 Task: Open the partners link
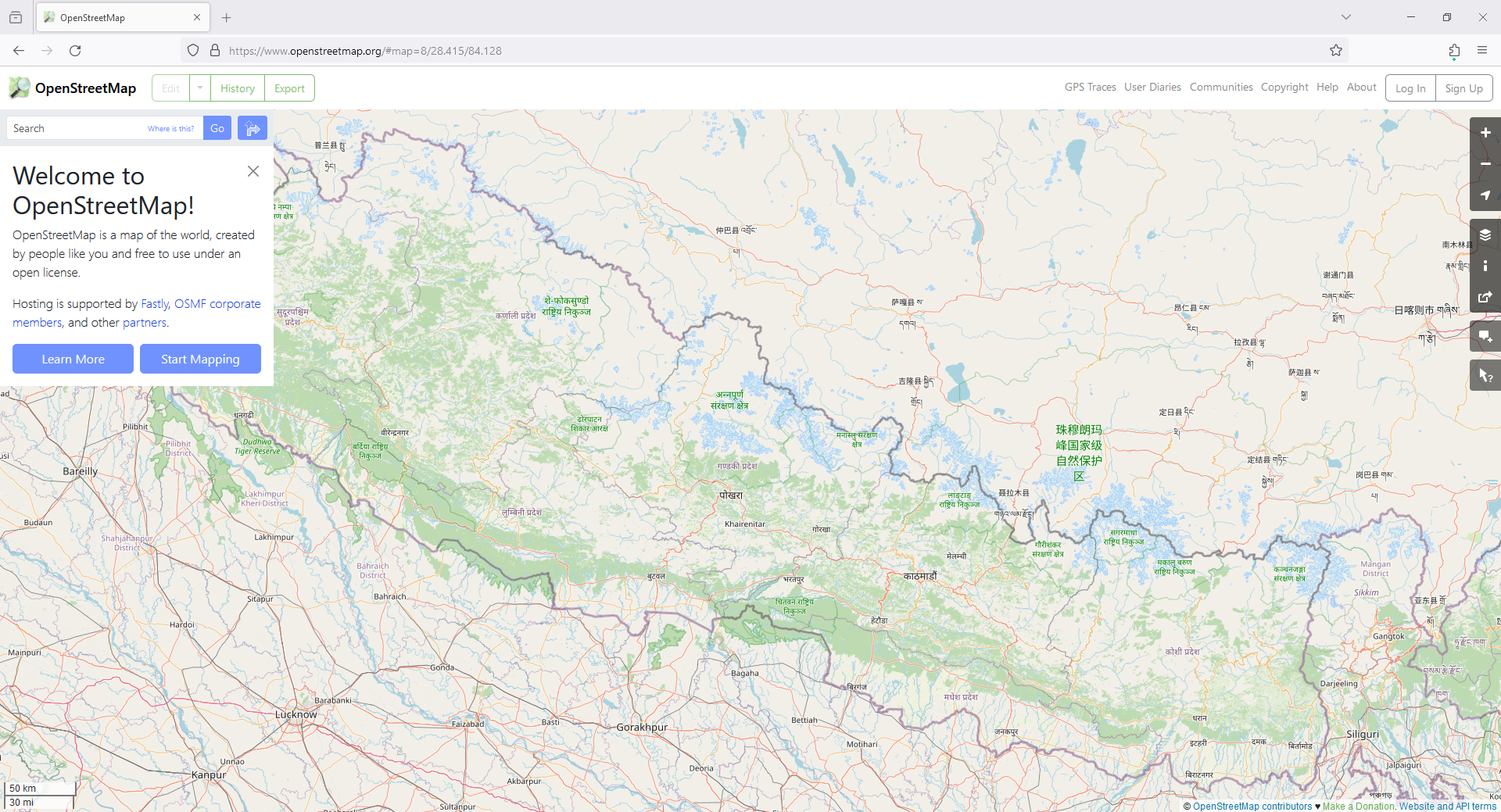tap(144, 323)
